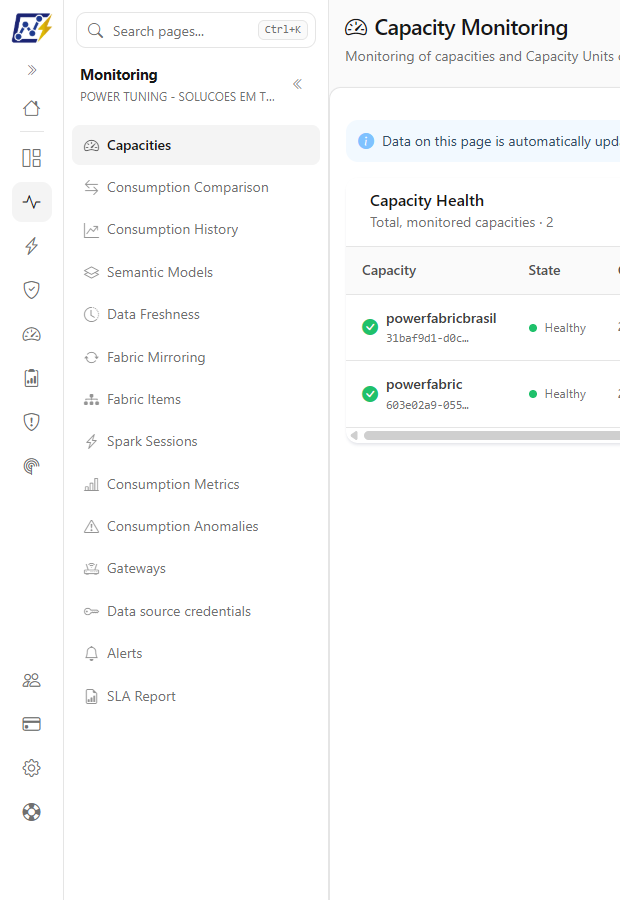Open Gateways page
620x900 pixels.
[196, 569]
